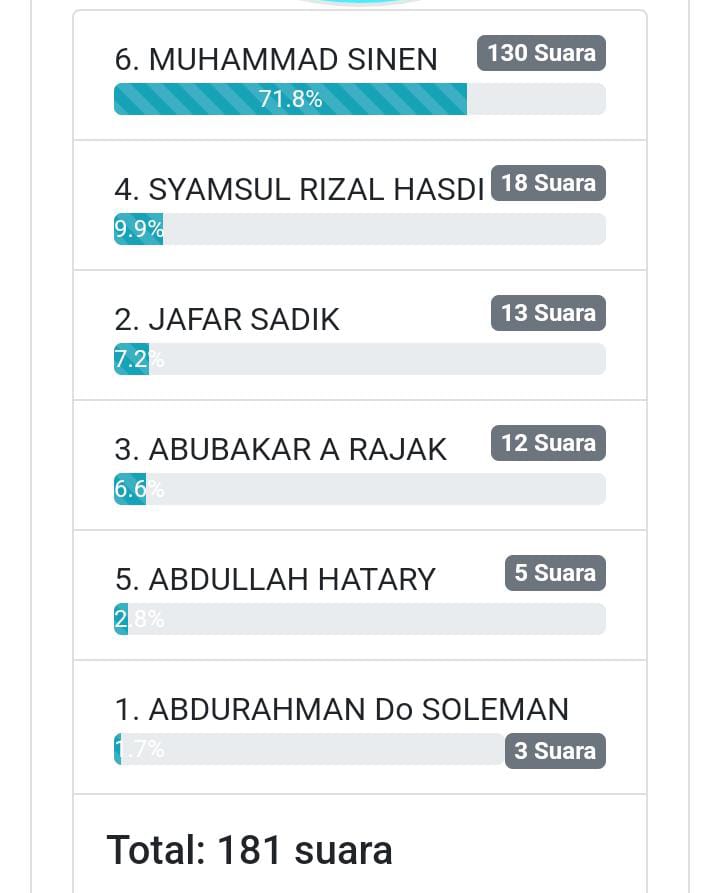
Task: Click the 5 Suara vote badge
Action: pos(555,573)
